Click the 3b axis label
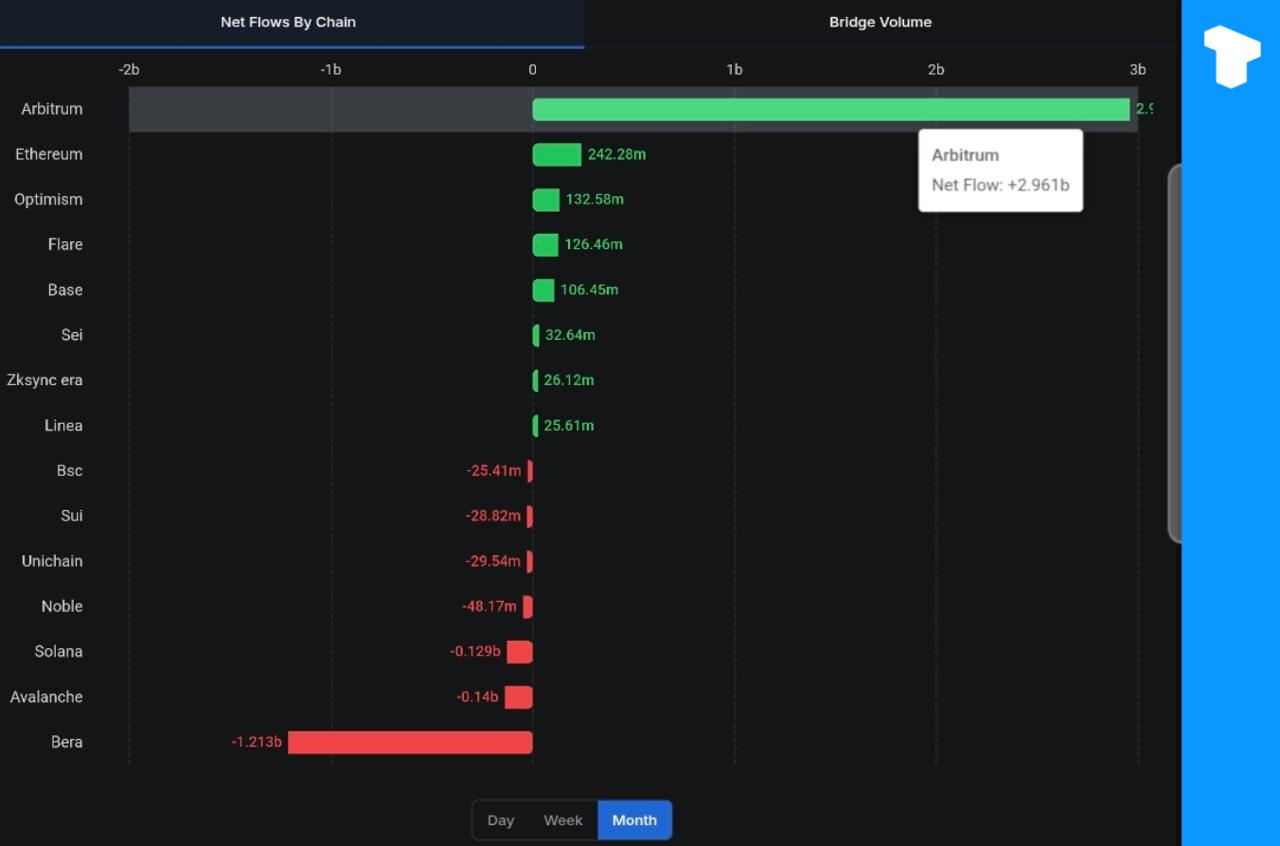This screenshot has height=846, width=1280. (1138, 69)
